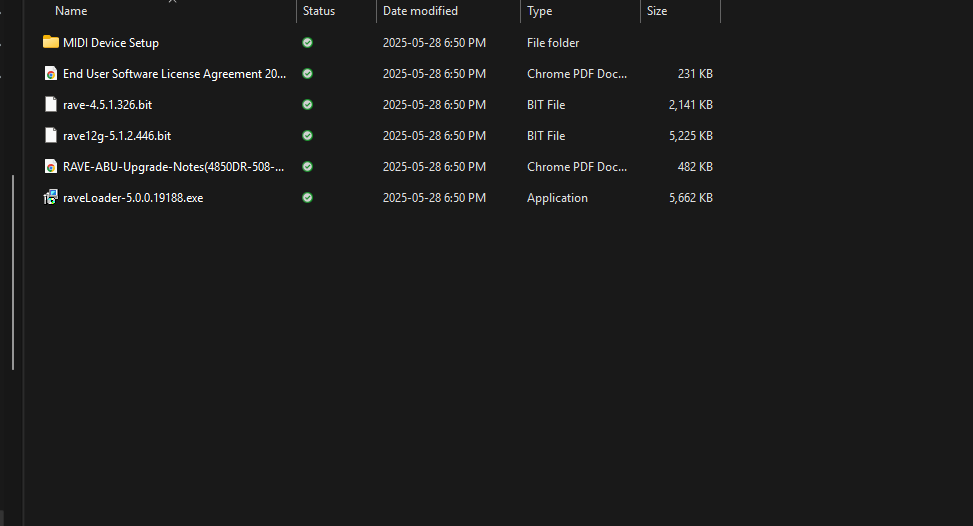Screen dimensions: 973x526
Task: Click the 5,225 KB size value
Action: tap(691, 136)
